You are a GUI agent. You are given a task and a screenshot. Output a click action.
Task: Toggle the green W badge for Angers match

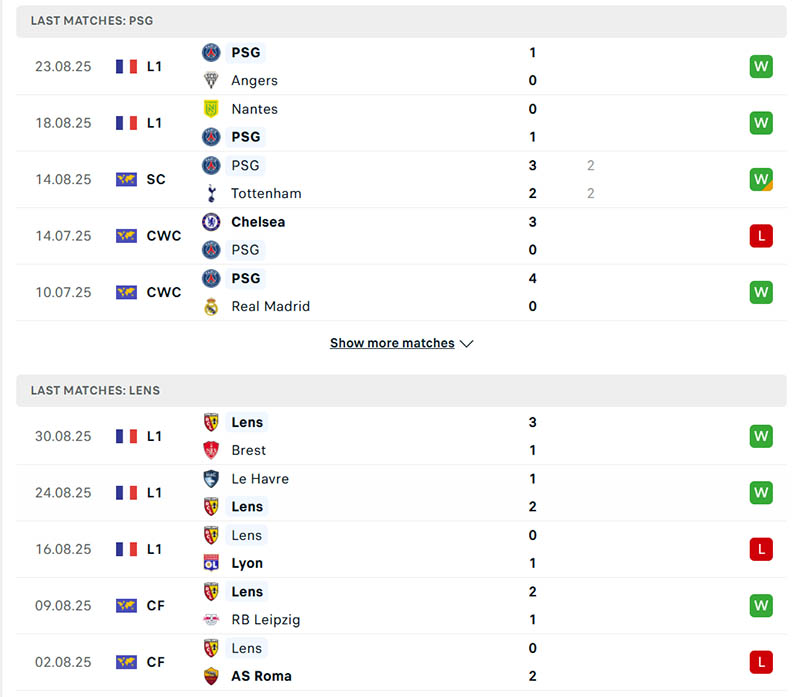(x=762, y=66)
